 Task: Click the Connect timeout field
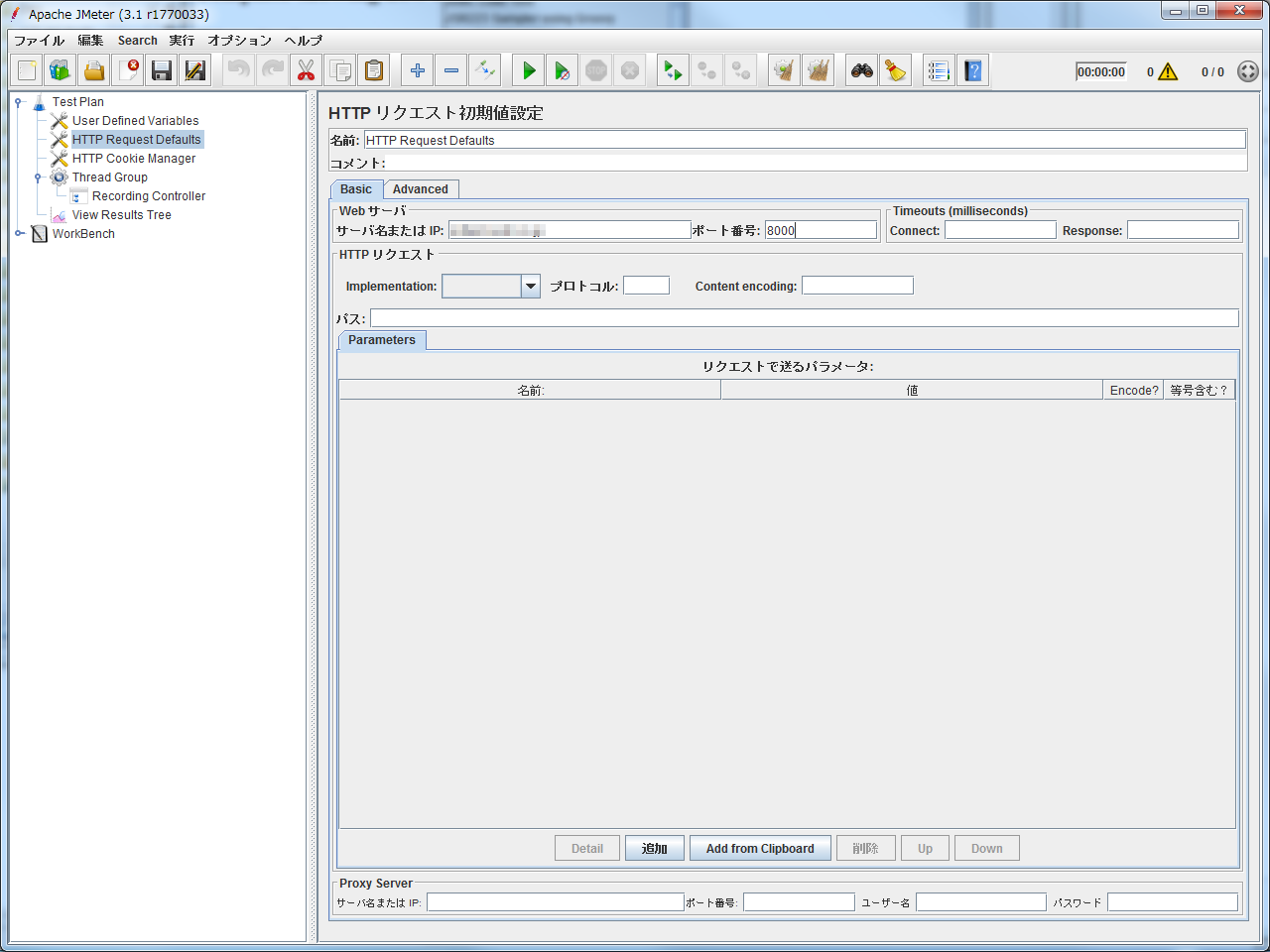(x=1000, y=230)
